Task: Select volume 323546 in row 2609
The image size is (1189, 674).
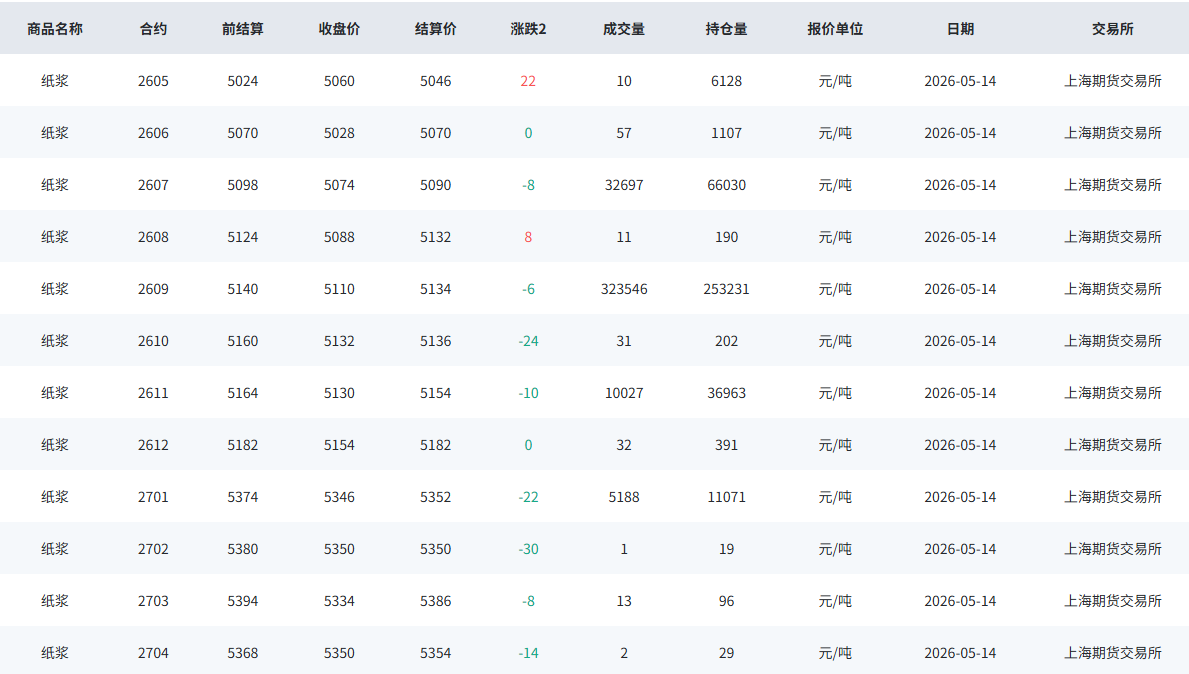Action: [x=623, y=289]
